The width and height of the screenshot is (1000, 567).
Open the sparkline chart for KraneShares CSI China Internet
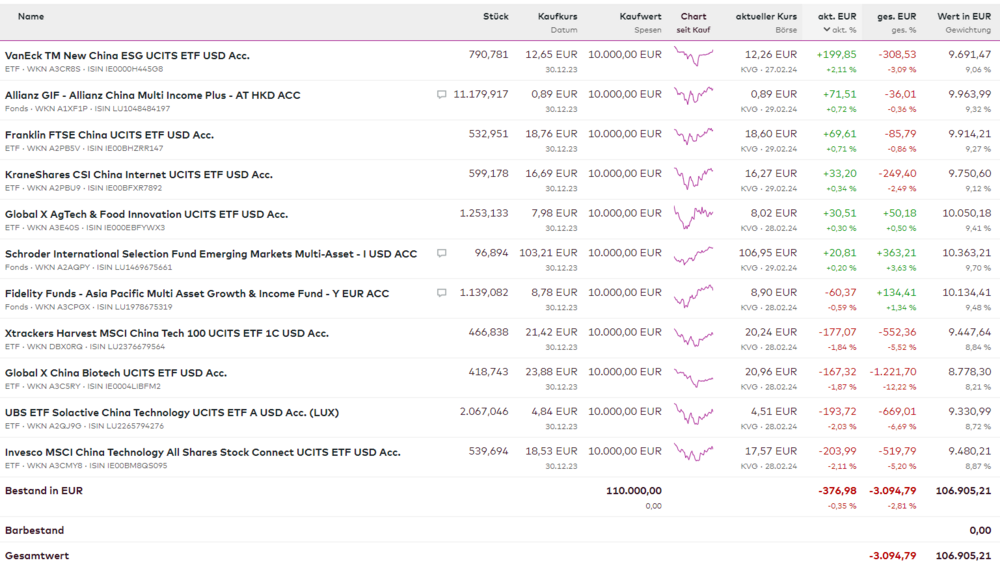tap(693, 178)
